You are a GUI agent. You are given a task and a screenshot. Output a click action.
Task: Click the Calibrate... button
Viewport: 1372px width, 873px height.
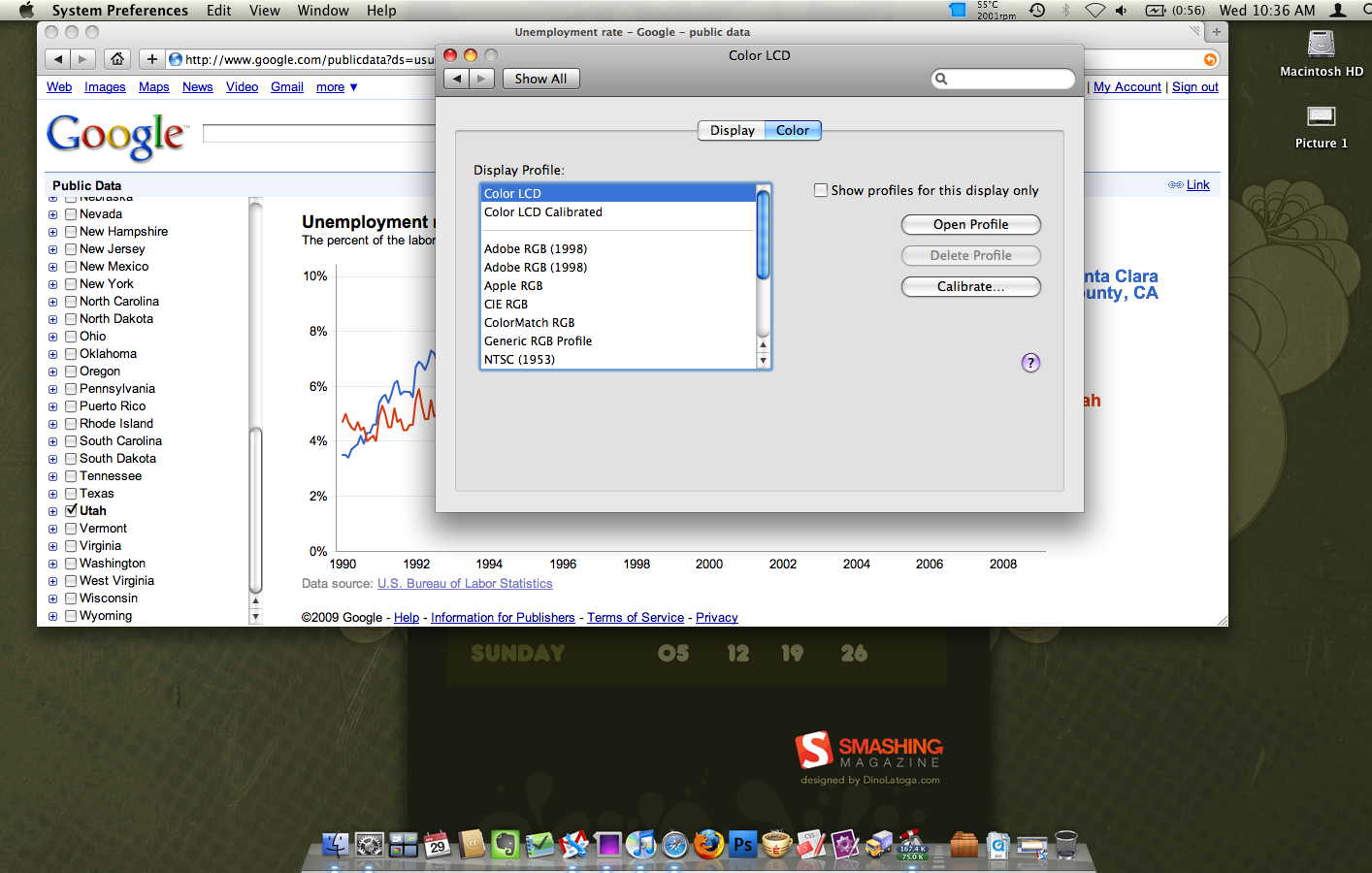(x=970, y=286)
